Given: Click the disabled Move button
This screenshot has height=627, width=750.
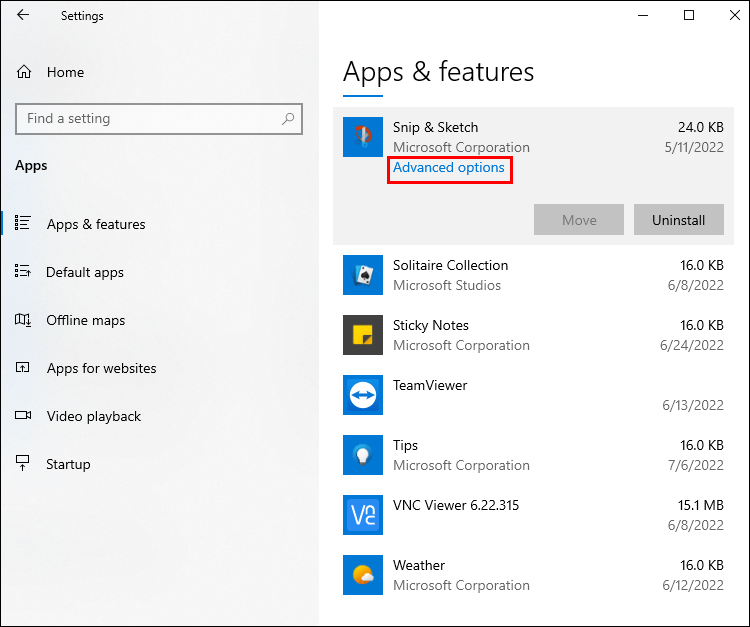Looking at the screenshot, I should click(579, 220).
